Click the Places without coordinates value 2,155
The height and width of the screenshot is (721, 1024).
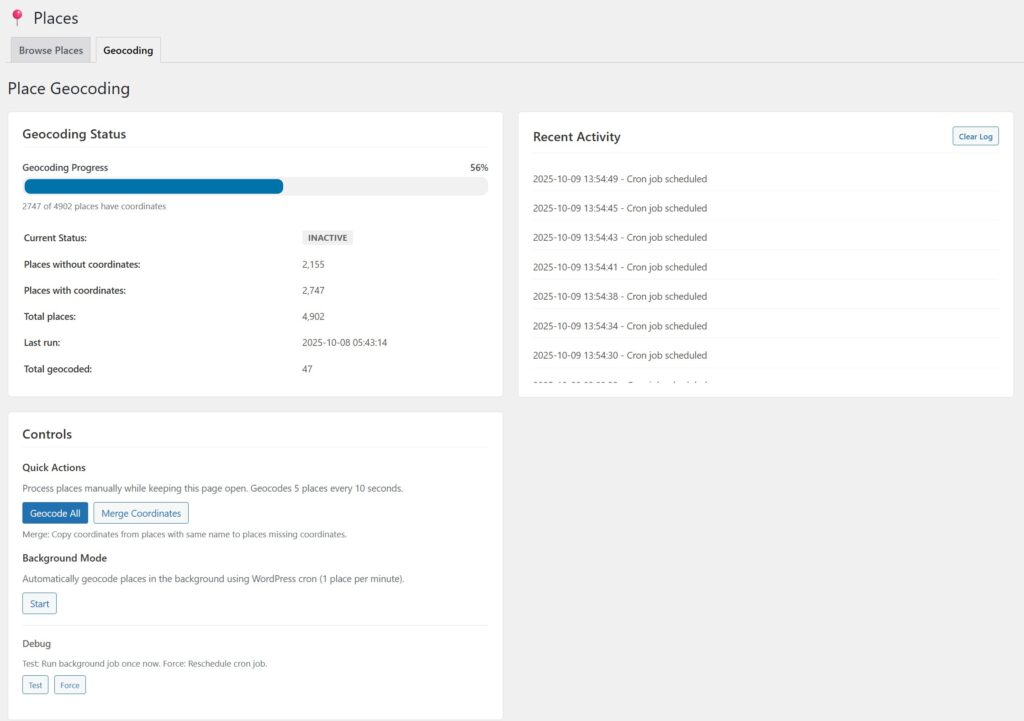(x=313, y=264)
